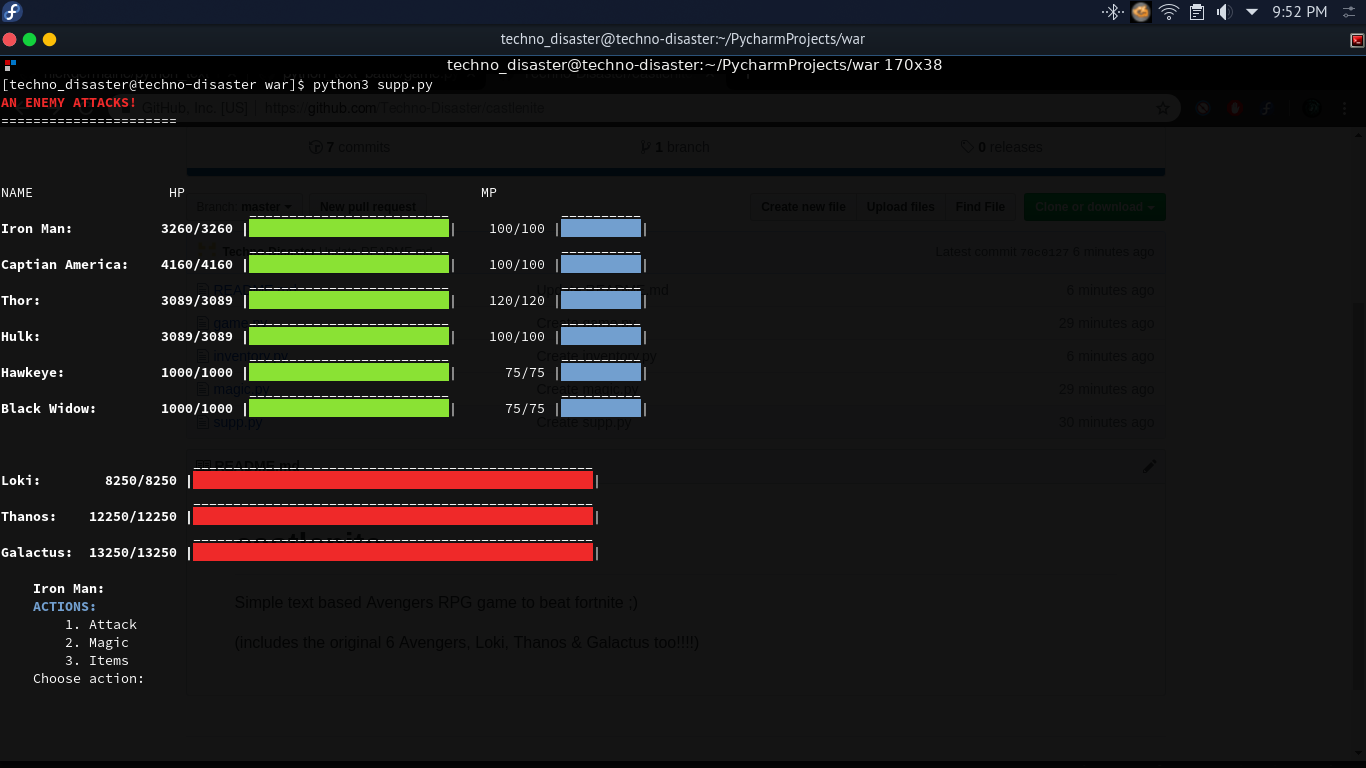Open the 0 releases link in GitHub
This screenshot has height=768, width=1366.
[x=1001, y=147]
